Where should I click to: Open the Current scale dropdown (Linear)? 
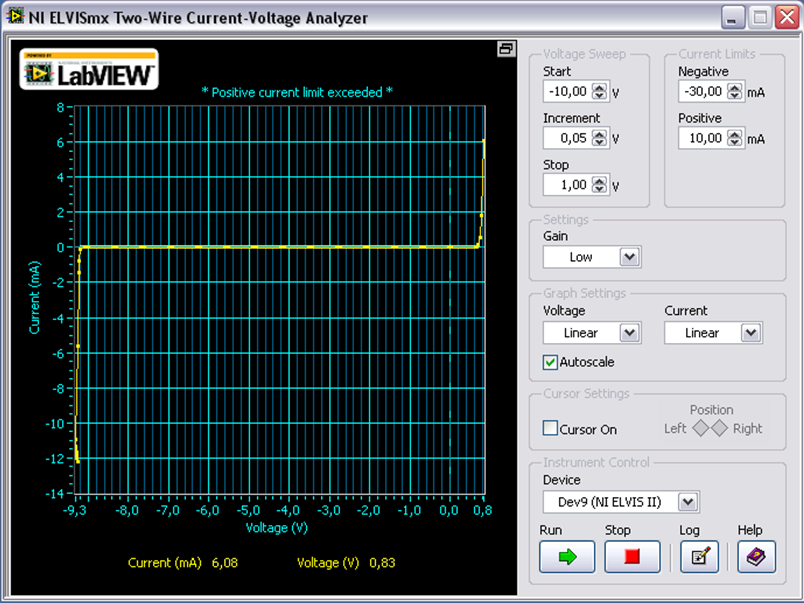tap(713, 333)
